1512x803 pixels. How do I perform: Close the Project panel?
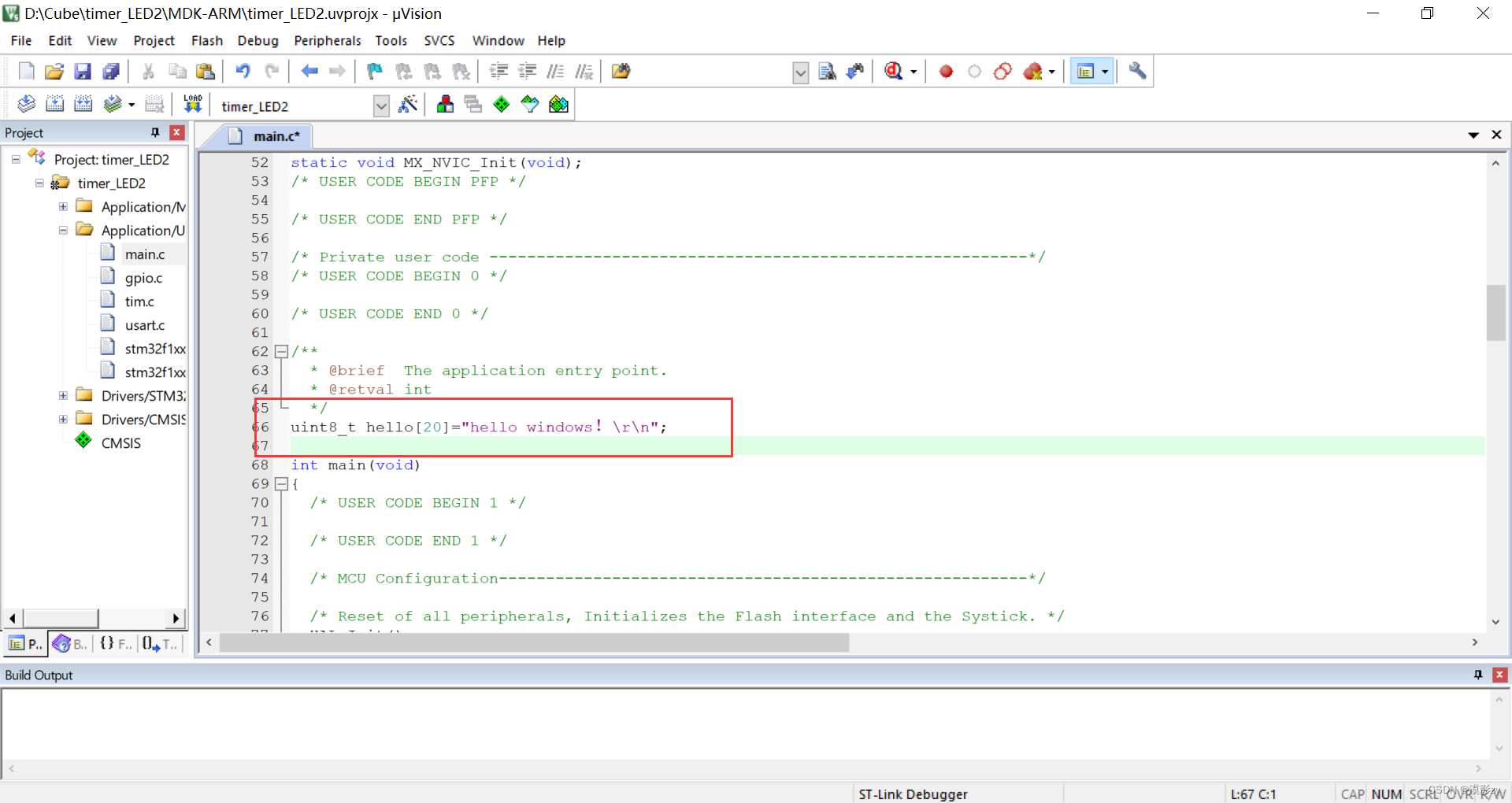pos(177,132)
